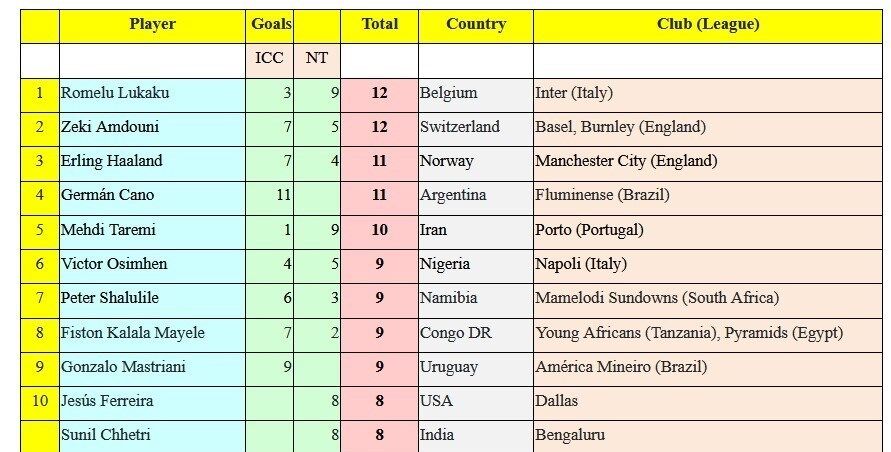
Task: Select the Erling Haaland name cell
Action: pyautogui.click(x=152, y=161)
